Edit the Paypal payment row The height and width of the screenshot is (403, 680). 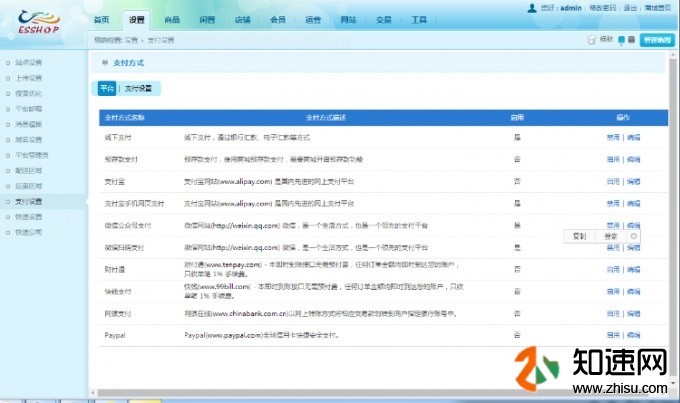(x=634, y=335)
